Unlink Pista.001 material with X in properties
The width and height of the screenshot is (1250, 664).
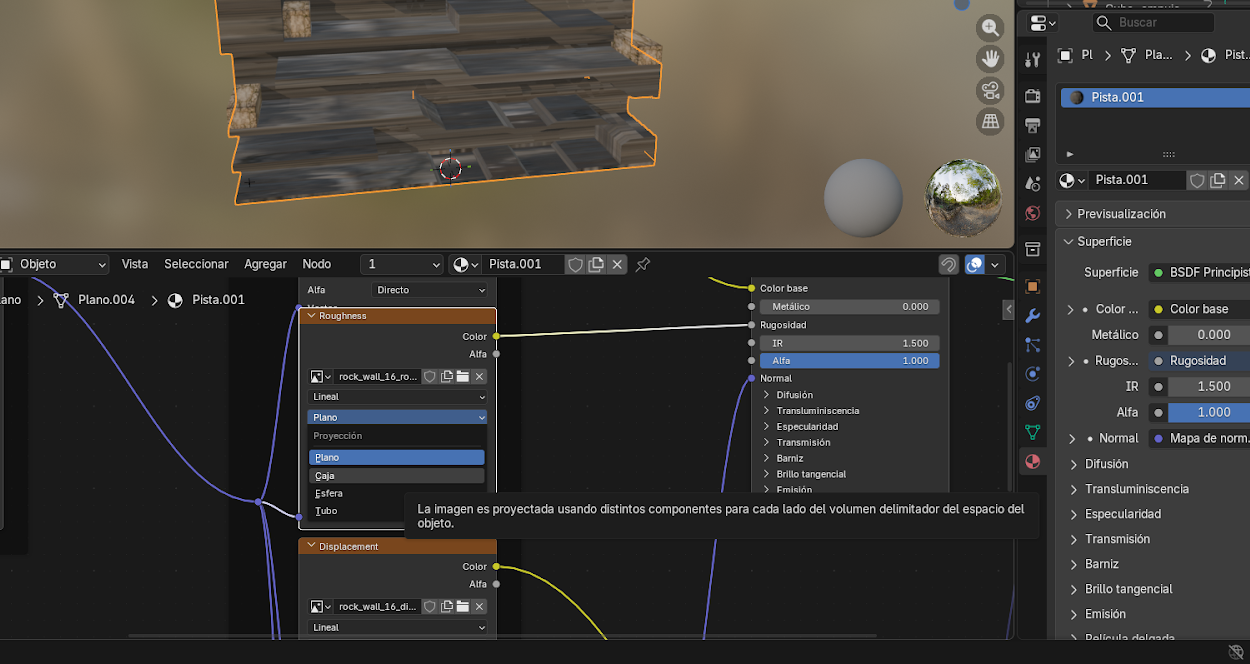[x=1239, y=180]
